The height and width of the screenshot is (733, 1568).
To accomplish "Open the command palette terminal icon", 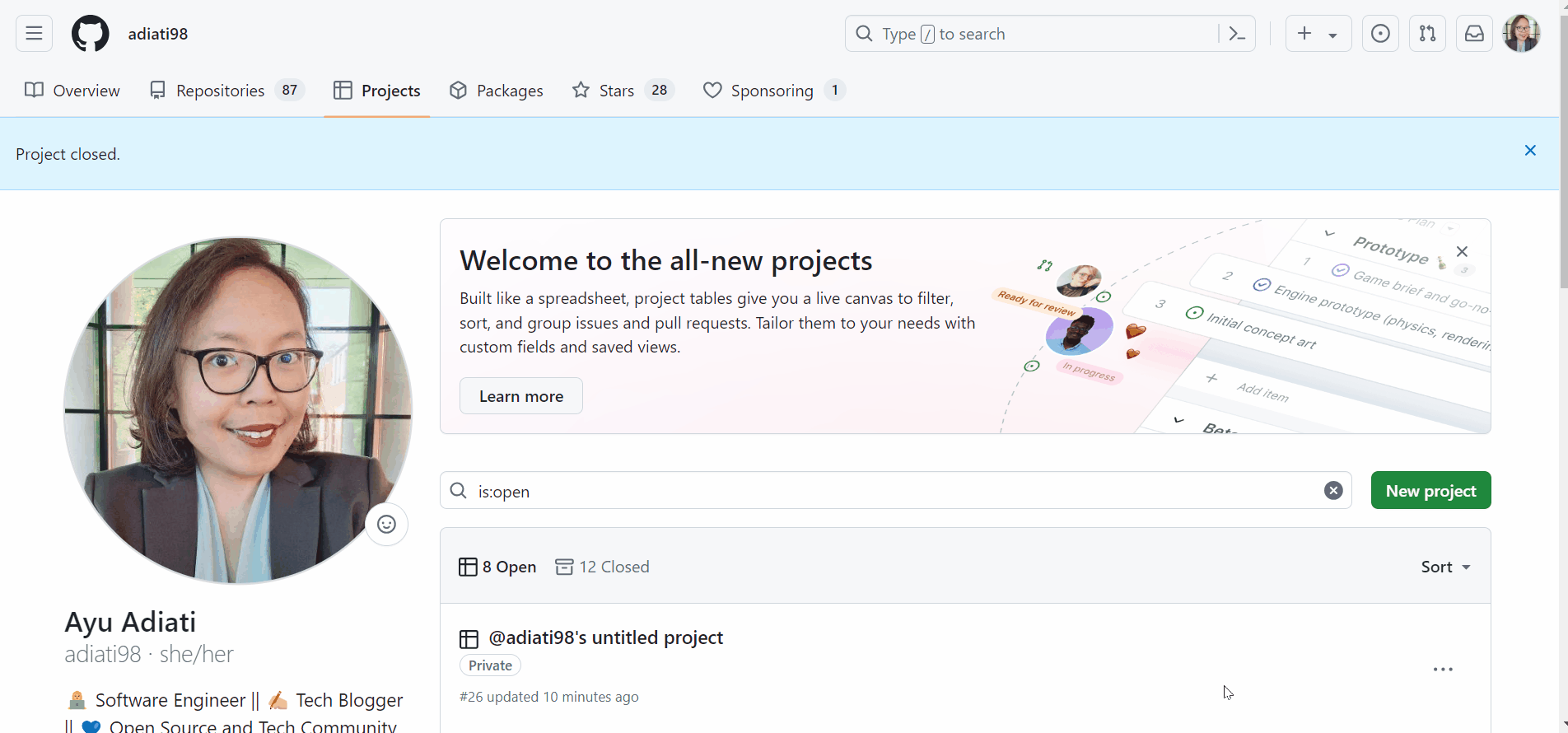I will pyautogui.click(x=1238, y=33).
